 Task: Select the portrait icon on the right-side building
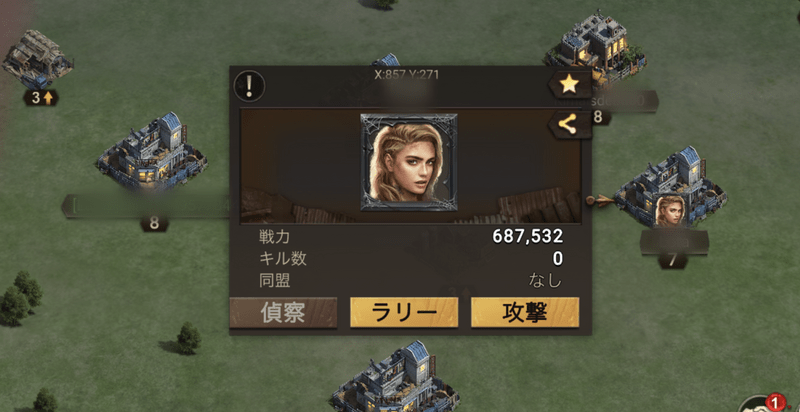670,211
